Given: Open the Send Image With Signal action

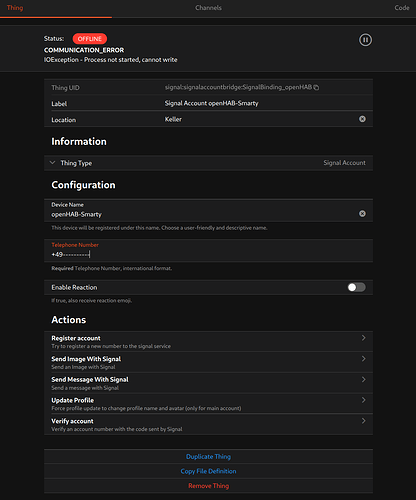Looking at the screenshot, I should [208, 362].
